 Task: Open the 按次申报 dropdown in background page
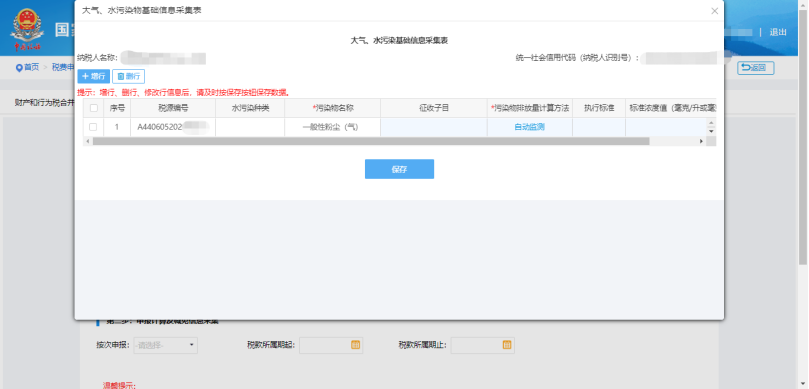165,345
